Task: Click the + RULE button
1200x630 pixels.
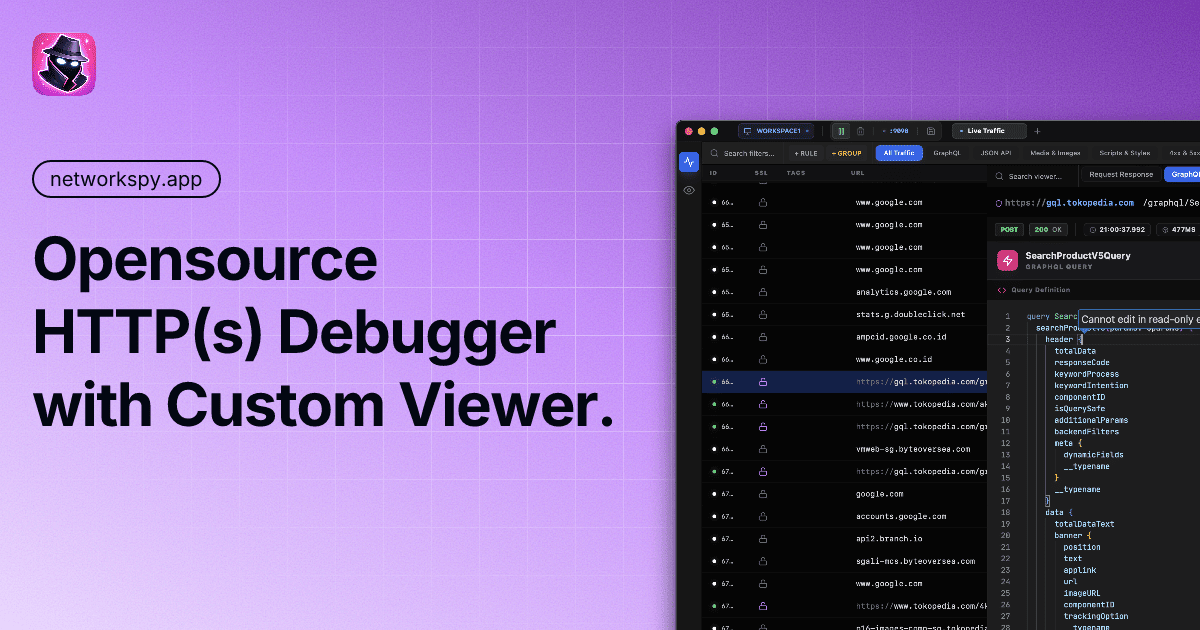Action: (806, 153)
